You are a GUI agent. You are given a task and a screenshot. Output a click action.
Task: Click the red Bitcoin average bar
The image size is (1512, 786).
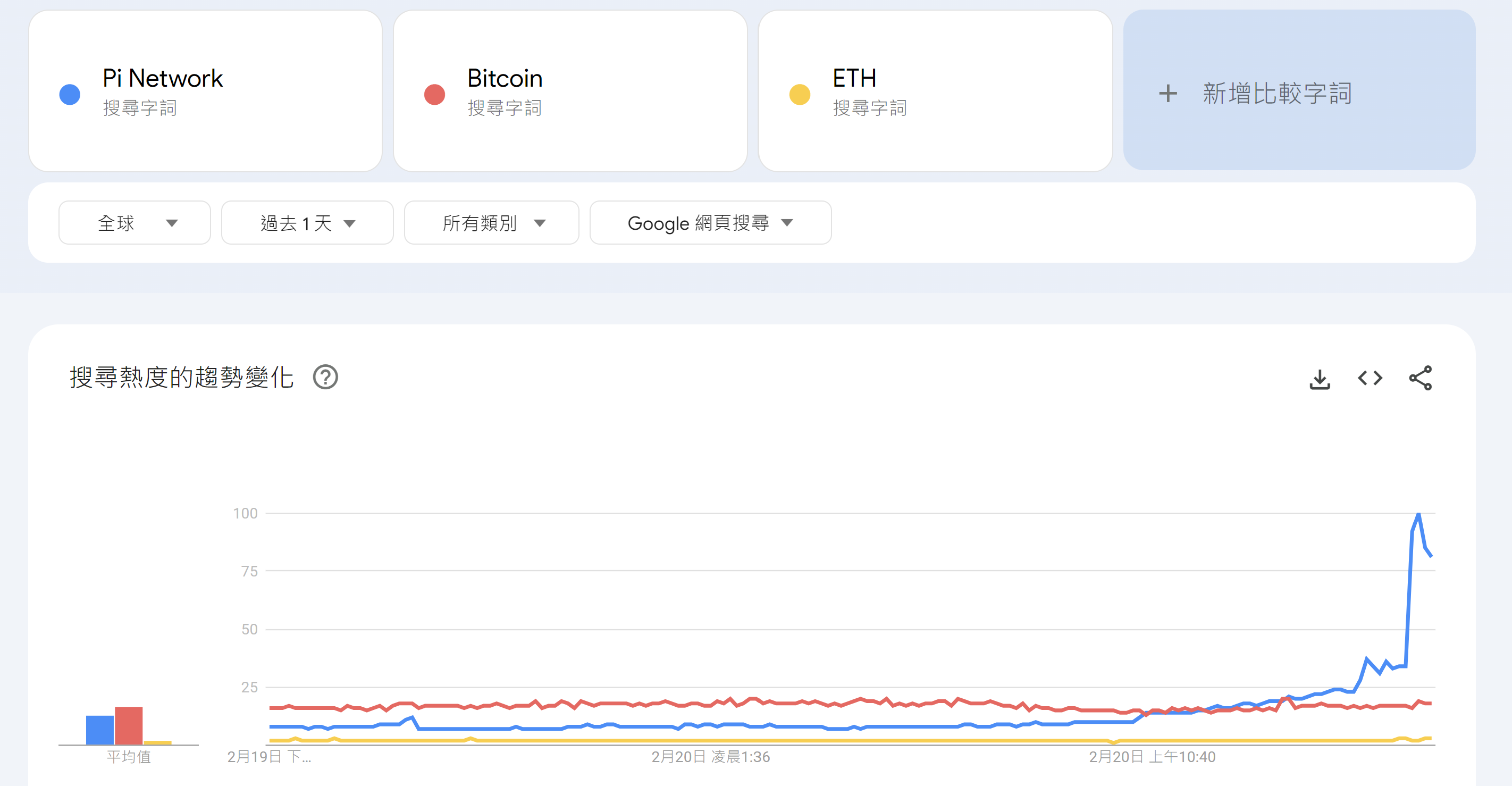coord(129,725)
